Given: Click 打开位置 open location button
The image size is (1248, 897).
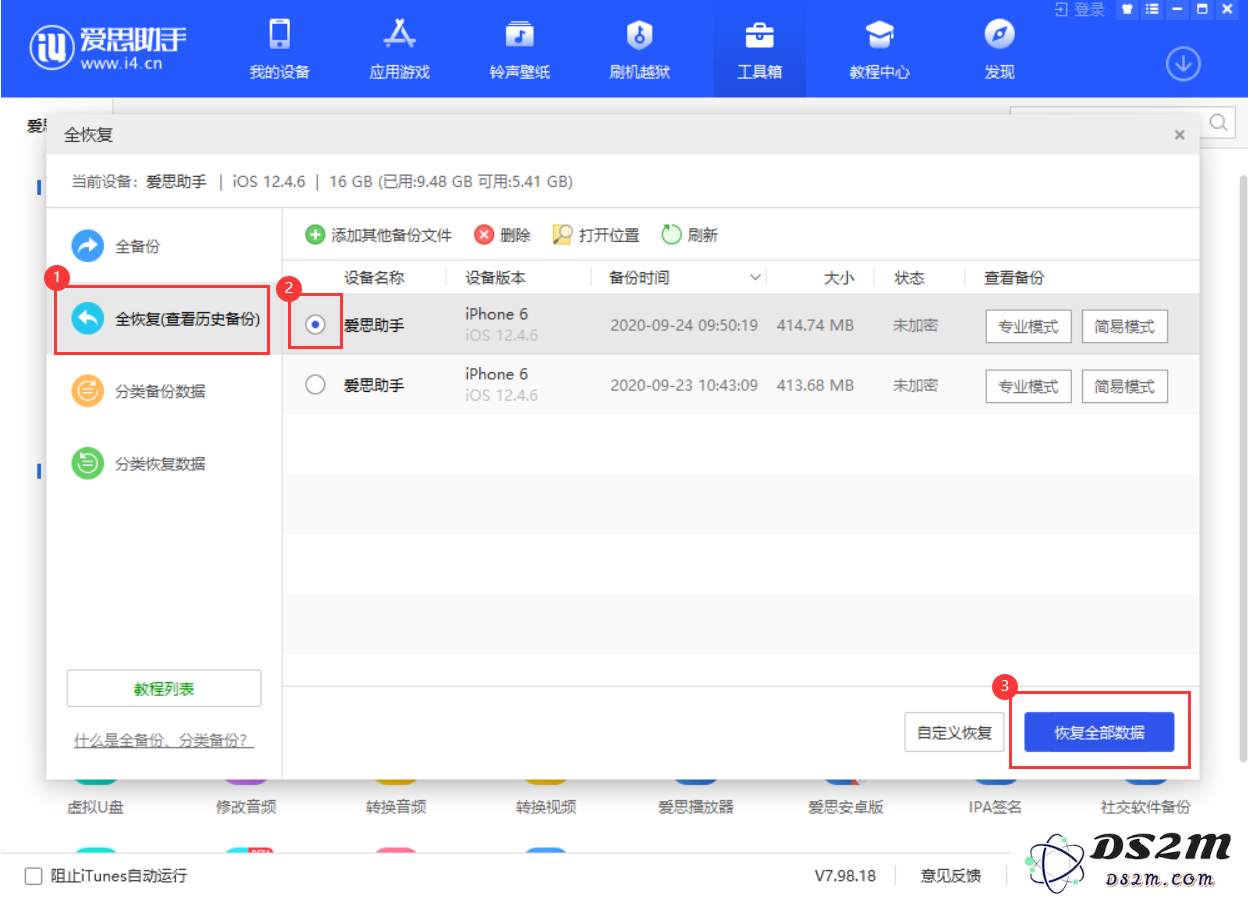Looking at the screenshot, I should click(596, 235).
